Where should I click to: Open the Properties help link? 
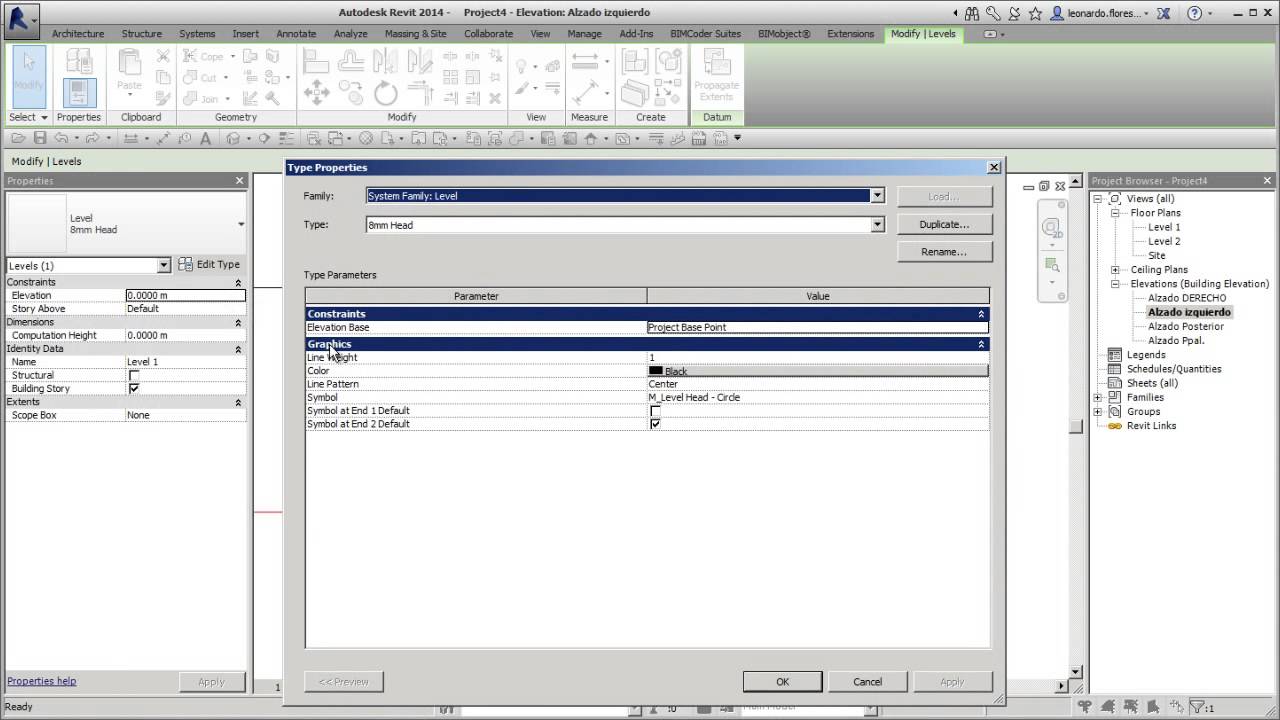(41, 681)
